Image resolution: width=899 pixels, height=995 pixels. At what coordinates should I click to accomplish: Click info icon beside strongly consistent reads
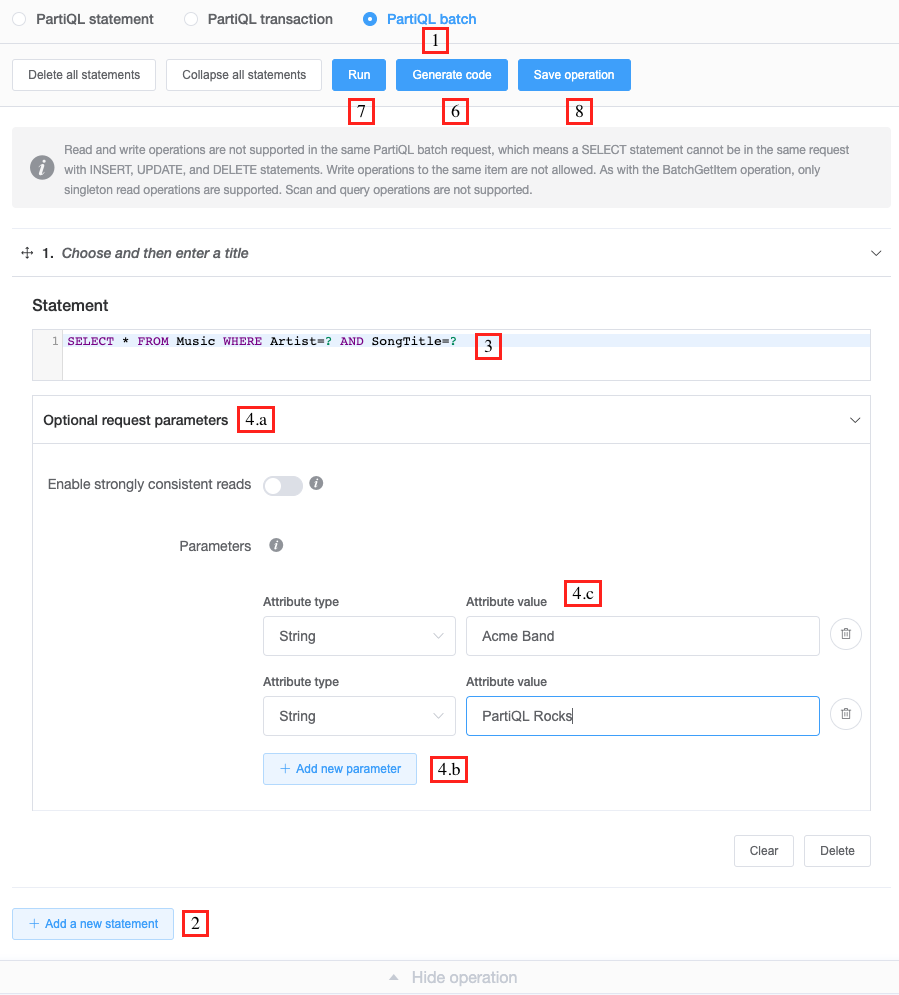[x=316, y=483]
